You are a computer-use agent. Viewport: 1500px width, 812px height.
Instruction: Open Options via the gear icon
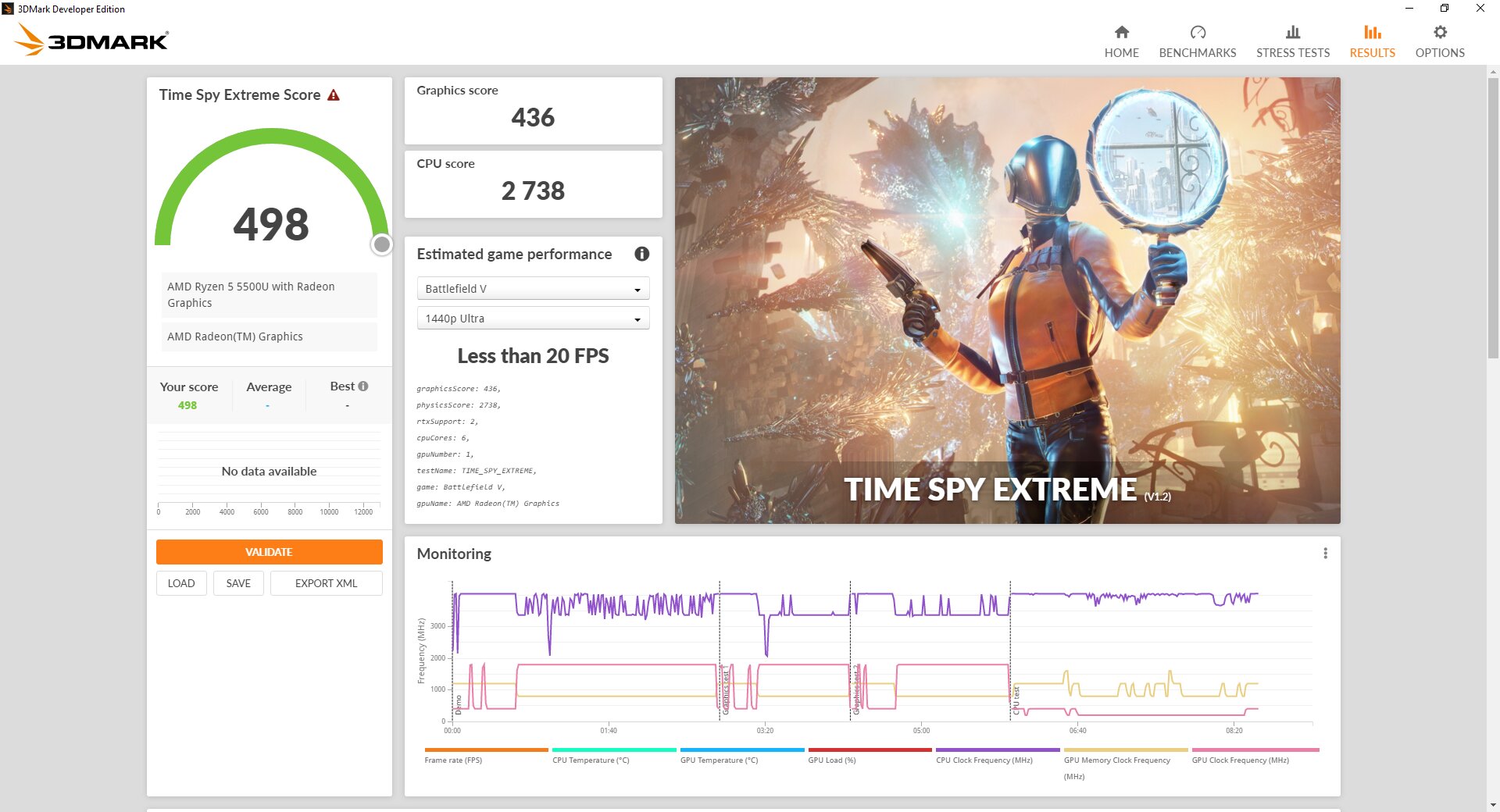pos(1440,32)
